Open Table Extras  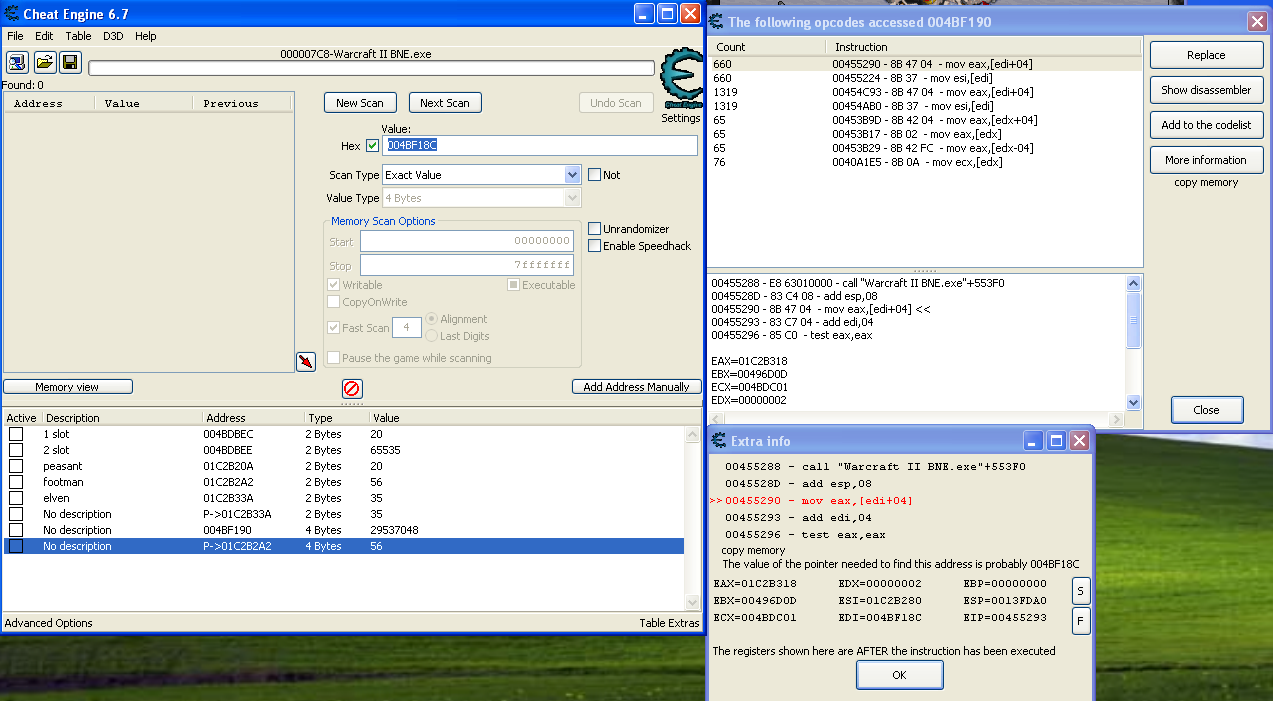pyautogui.click(x=669, y=623)
